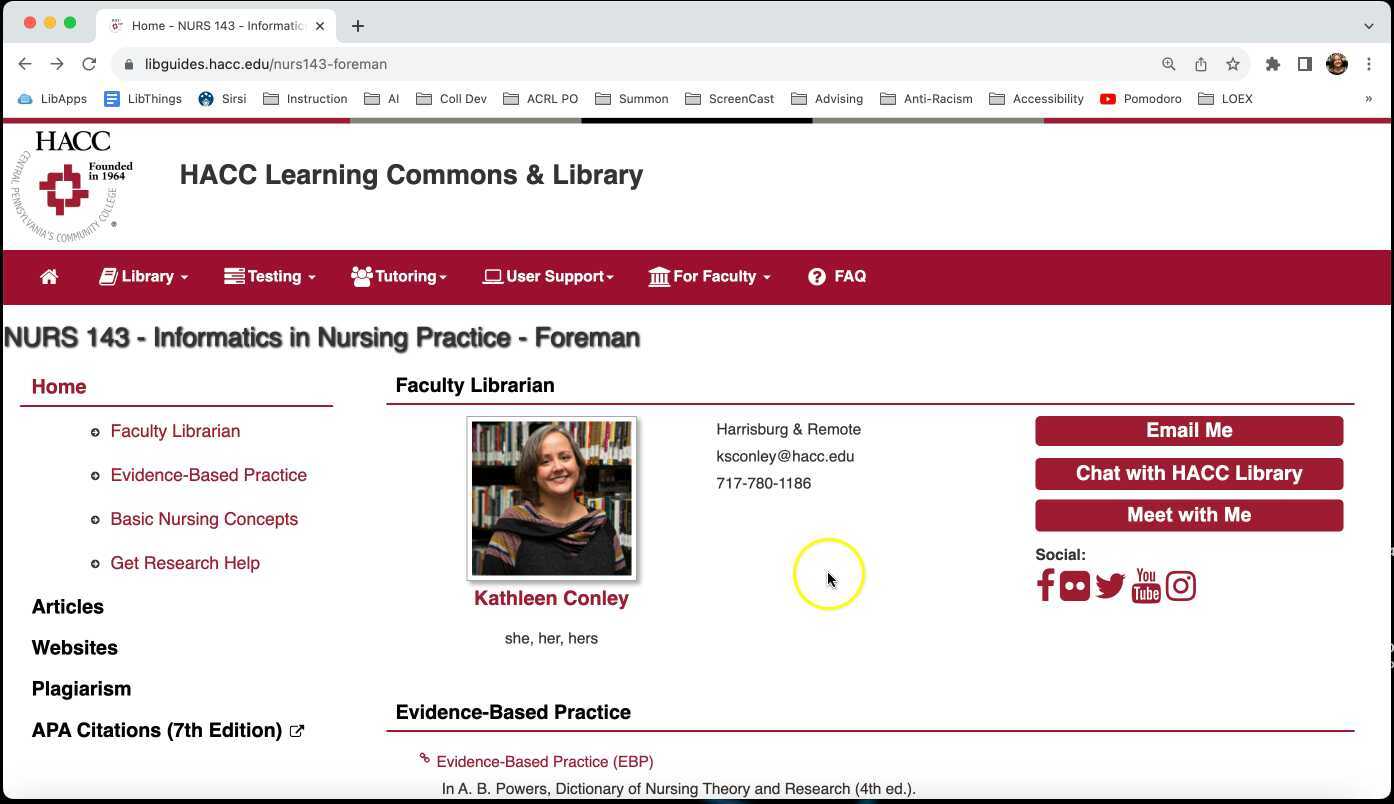This screenshot has width=1394, height=804.
Task: Open Kathleen Conley's profile link
Action: click(x=551, y=598)
